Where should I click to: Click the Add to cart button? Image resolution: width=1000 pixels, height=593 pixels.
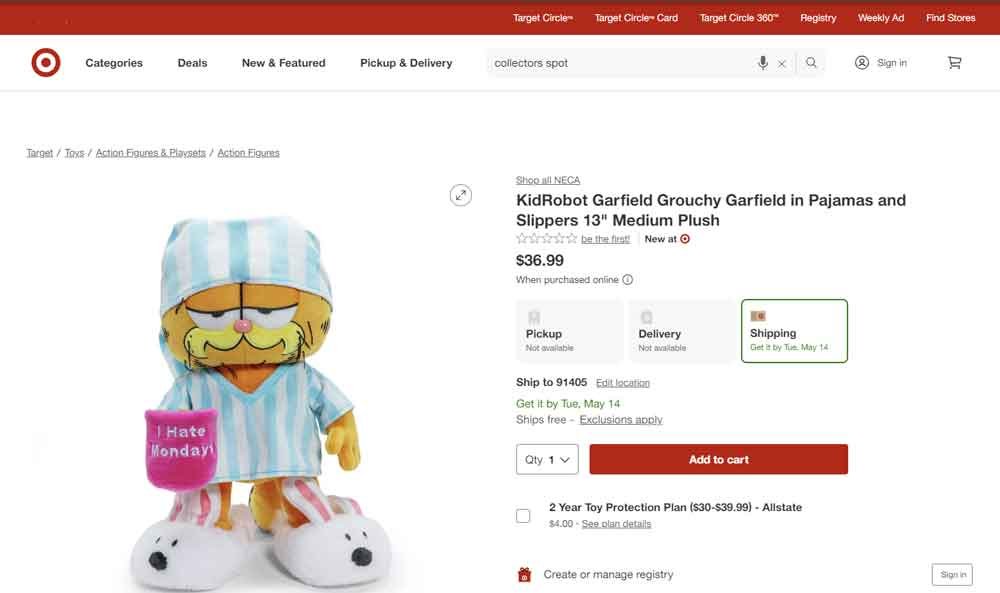tap(718, 459)
